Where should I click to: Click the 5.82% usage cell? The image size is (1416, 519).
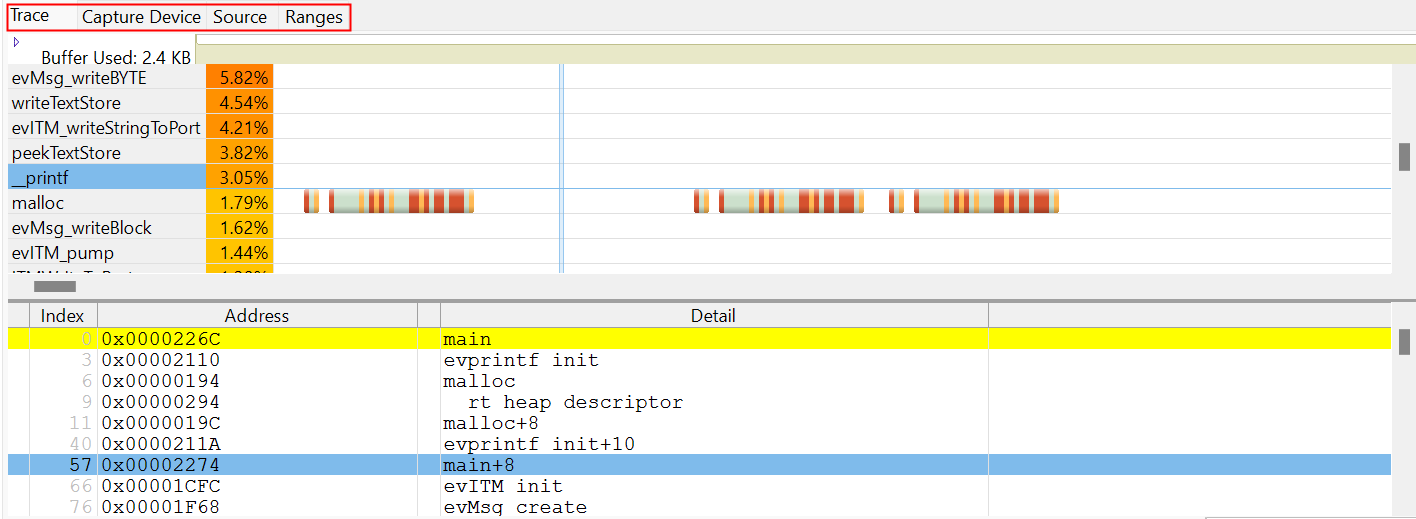(240, 78)
